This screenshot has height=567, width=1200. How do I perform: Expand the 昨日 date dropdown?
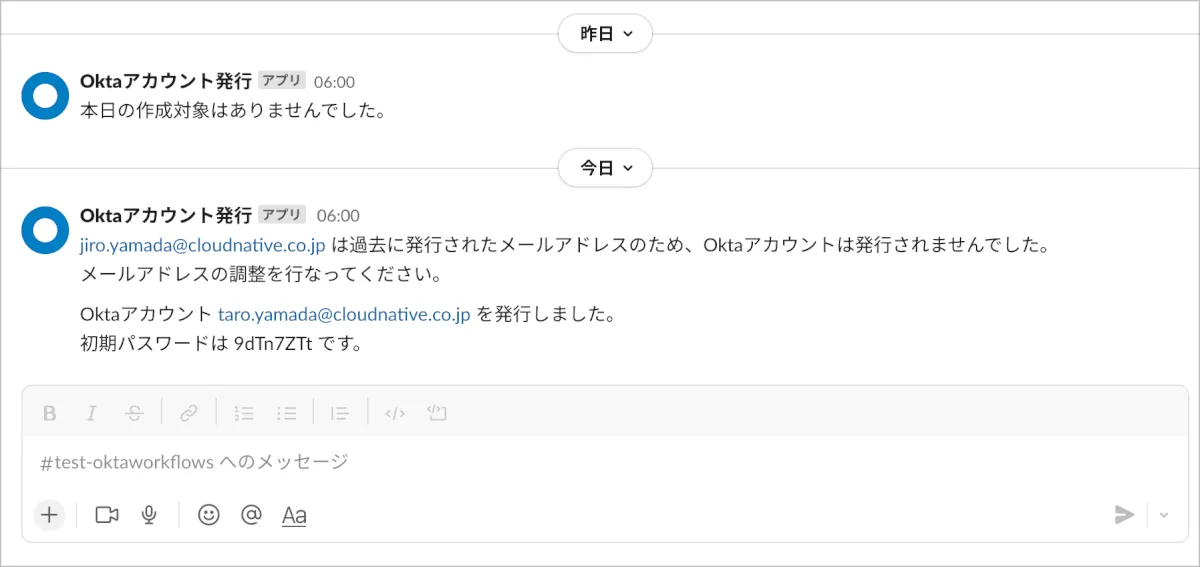(605, 34)
